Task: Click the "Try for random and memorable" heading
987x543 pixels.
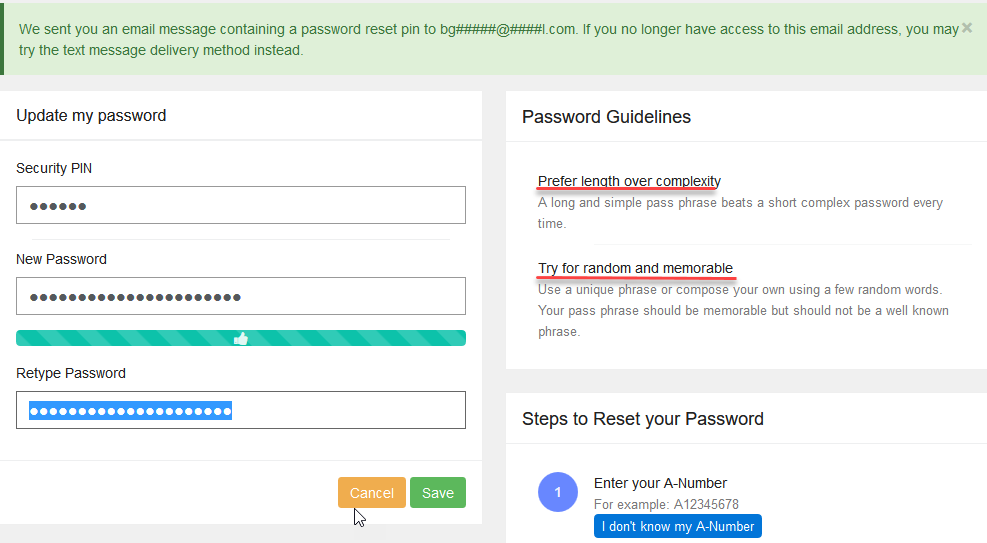Action: click(x=635, y=268)
